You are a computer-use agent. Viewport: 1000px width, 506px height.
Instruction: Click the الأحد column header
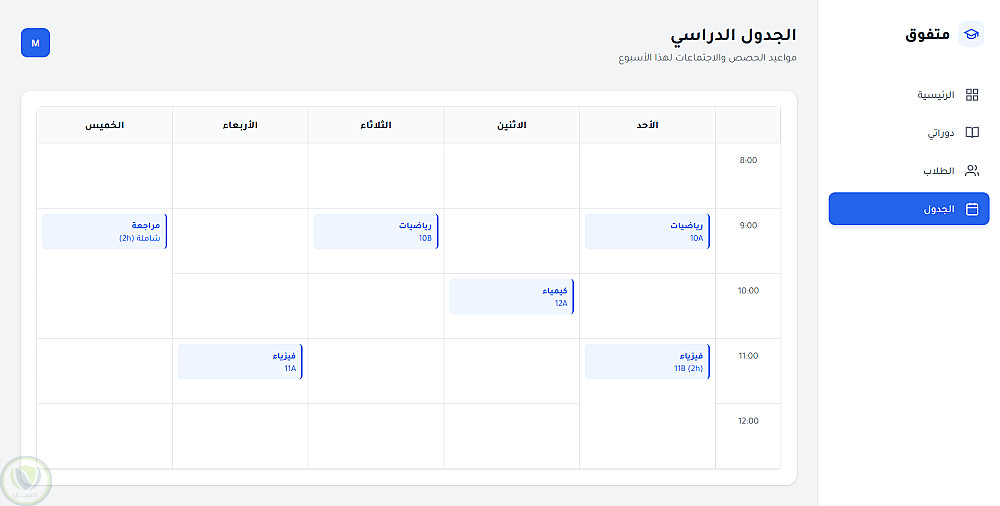(x=647, y=125)
